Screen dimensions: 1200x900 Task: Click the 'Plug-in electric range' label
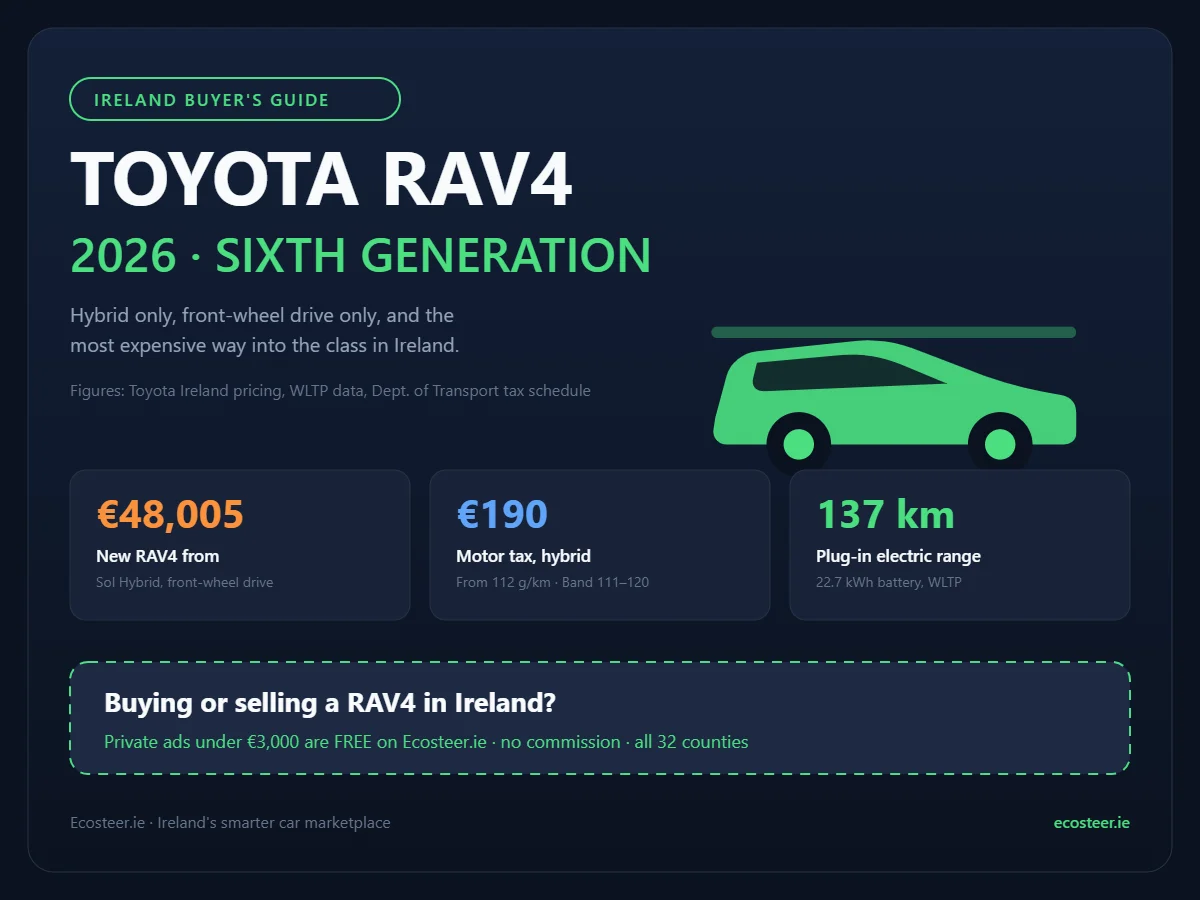(898, 556)
